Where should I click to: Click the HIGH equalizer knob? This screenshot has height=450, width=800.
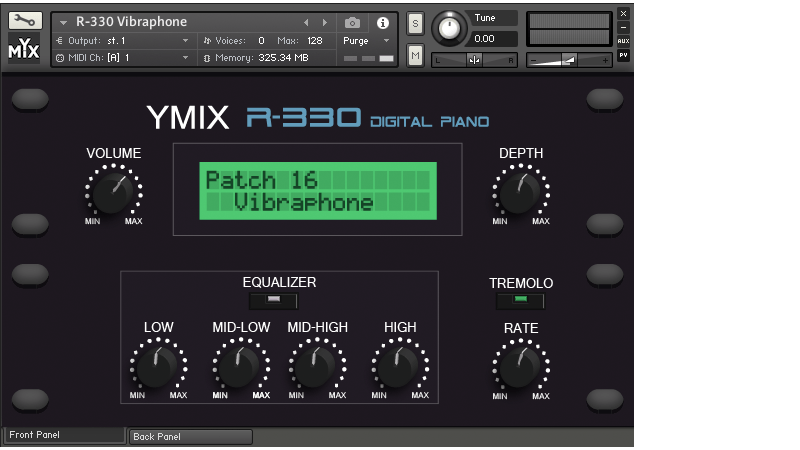399,366
